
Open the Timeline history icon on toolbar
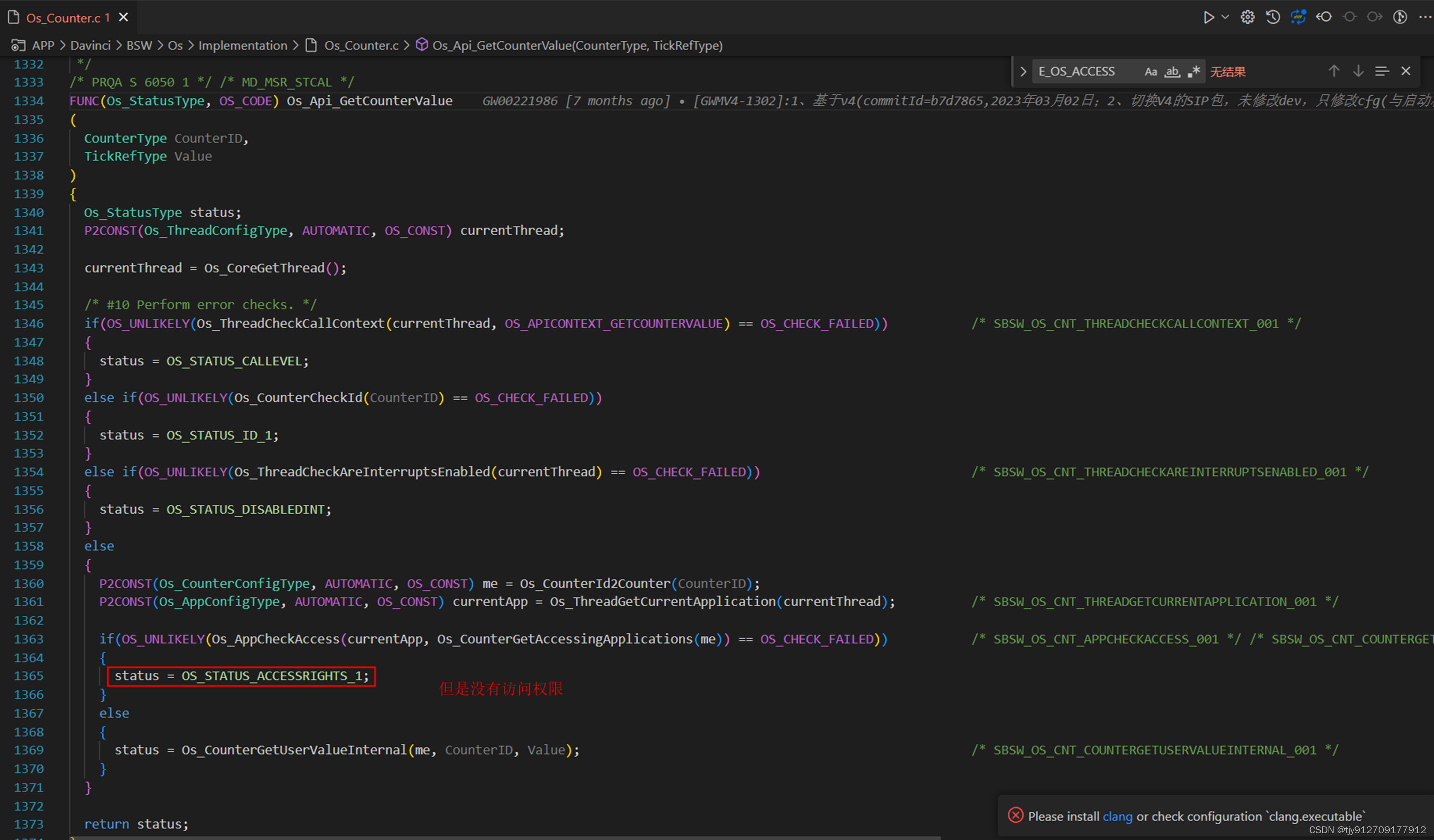(1273, 17)
